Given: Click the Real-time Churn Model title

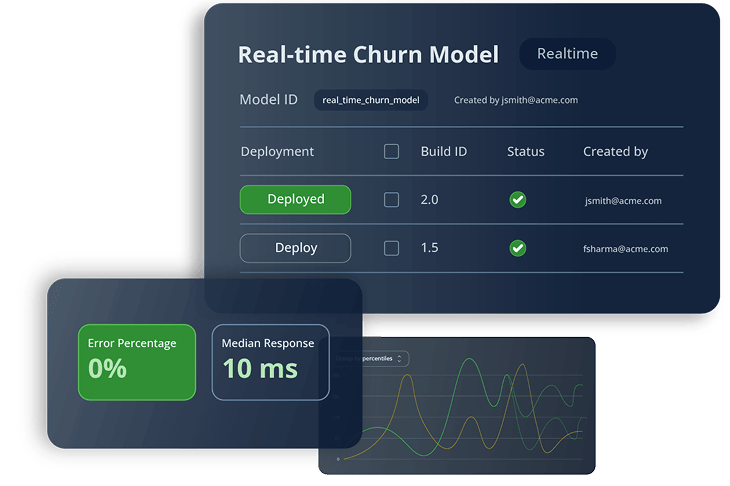Looking at the screenshot, I should 367,55.
